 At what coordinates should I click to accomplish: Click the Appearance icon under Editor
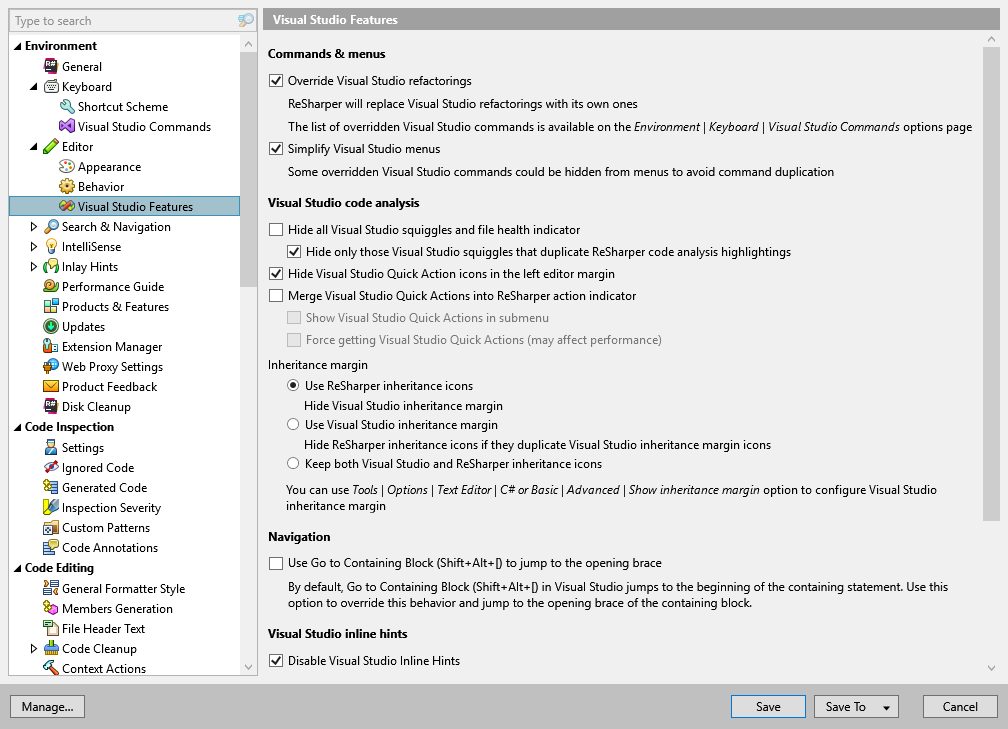pos(68,166)
